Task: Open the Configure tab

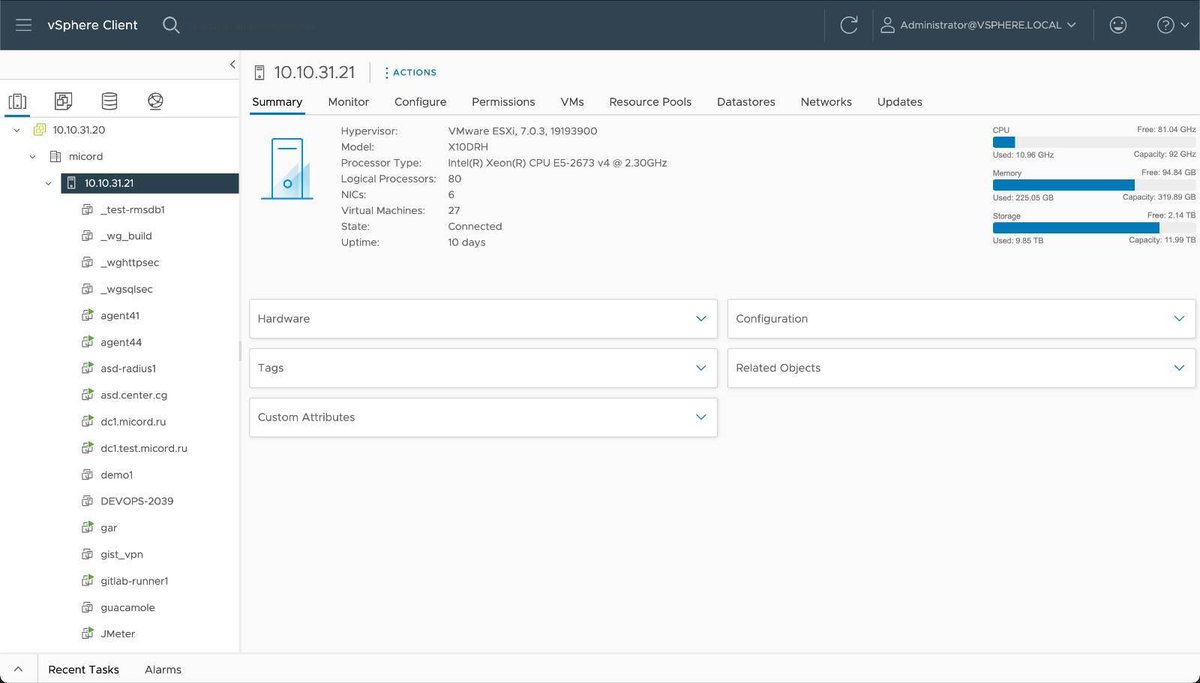Action: [x=420, y=102]
